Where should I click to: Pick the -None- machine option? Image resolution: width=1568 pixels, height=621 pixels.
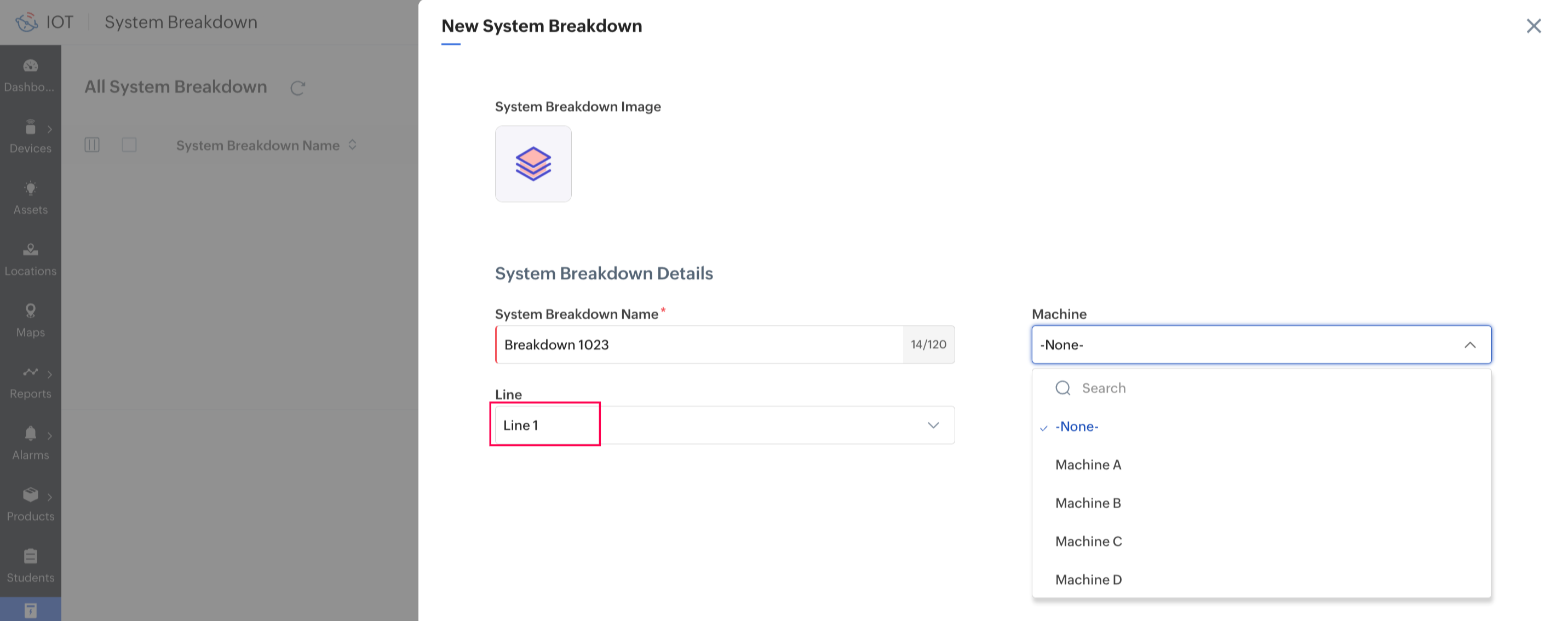pyautogui.click(x=1076, y=427)
